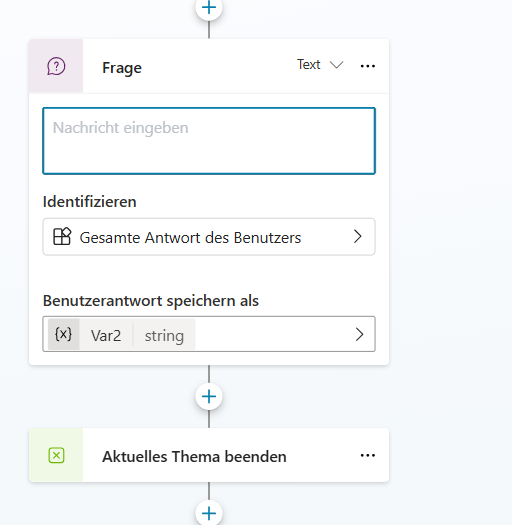Click the {x} variable icon
This screenshot has width=512, height=525.
point(63,334)
